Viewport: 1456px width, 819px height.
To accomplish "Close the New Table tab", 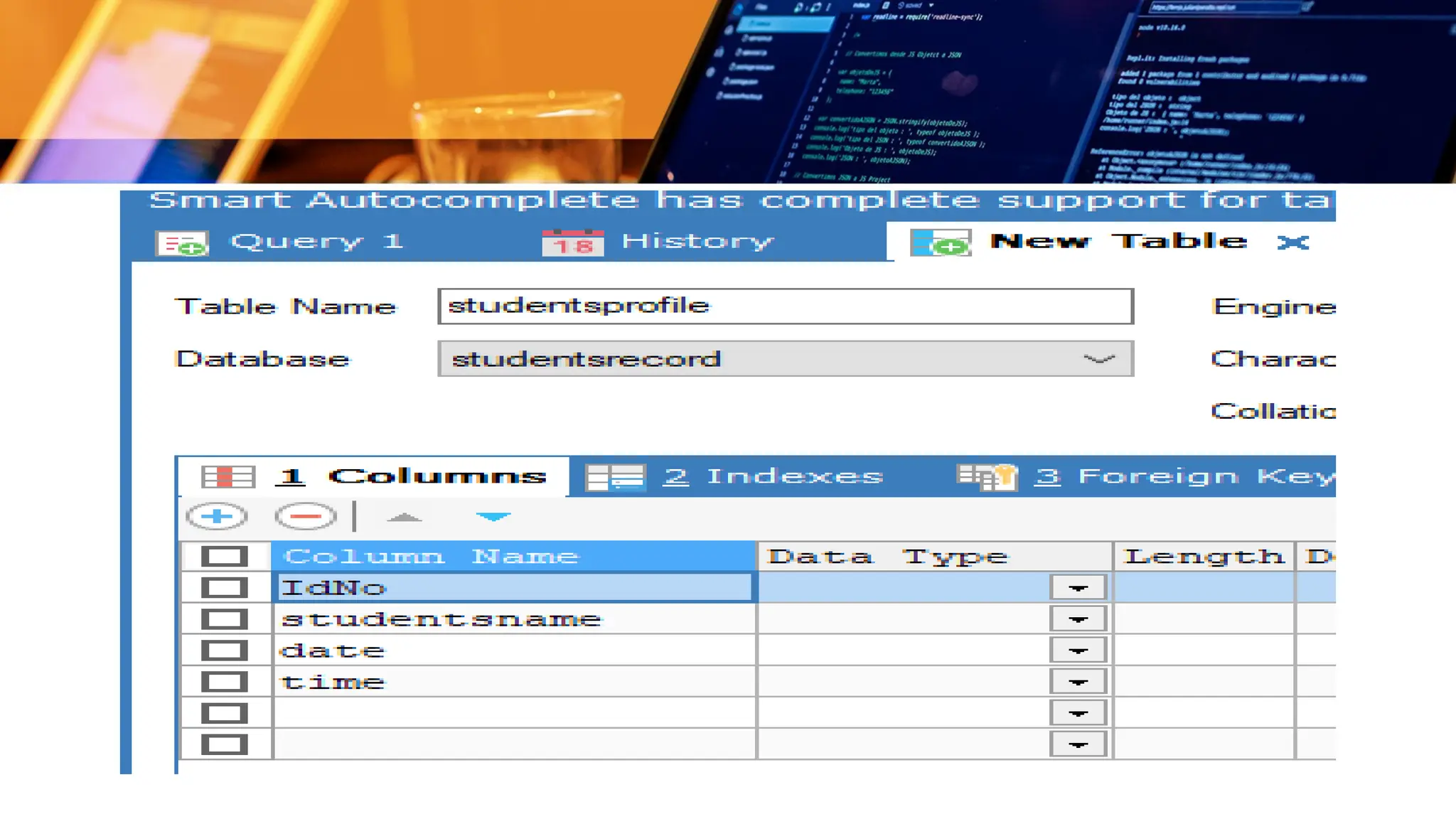I will (x=1292, y=242).
